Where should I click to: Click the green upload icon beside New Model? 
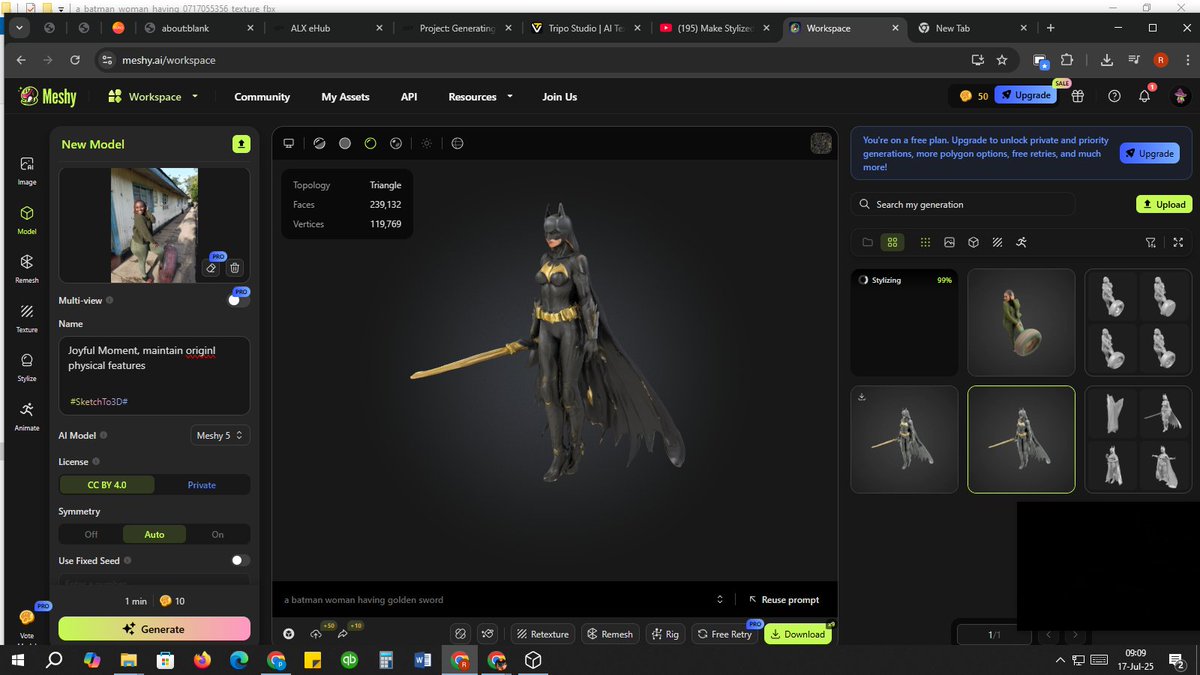click(241, 144)
